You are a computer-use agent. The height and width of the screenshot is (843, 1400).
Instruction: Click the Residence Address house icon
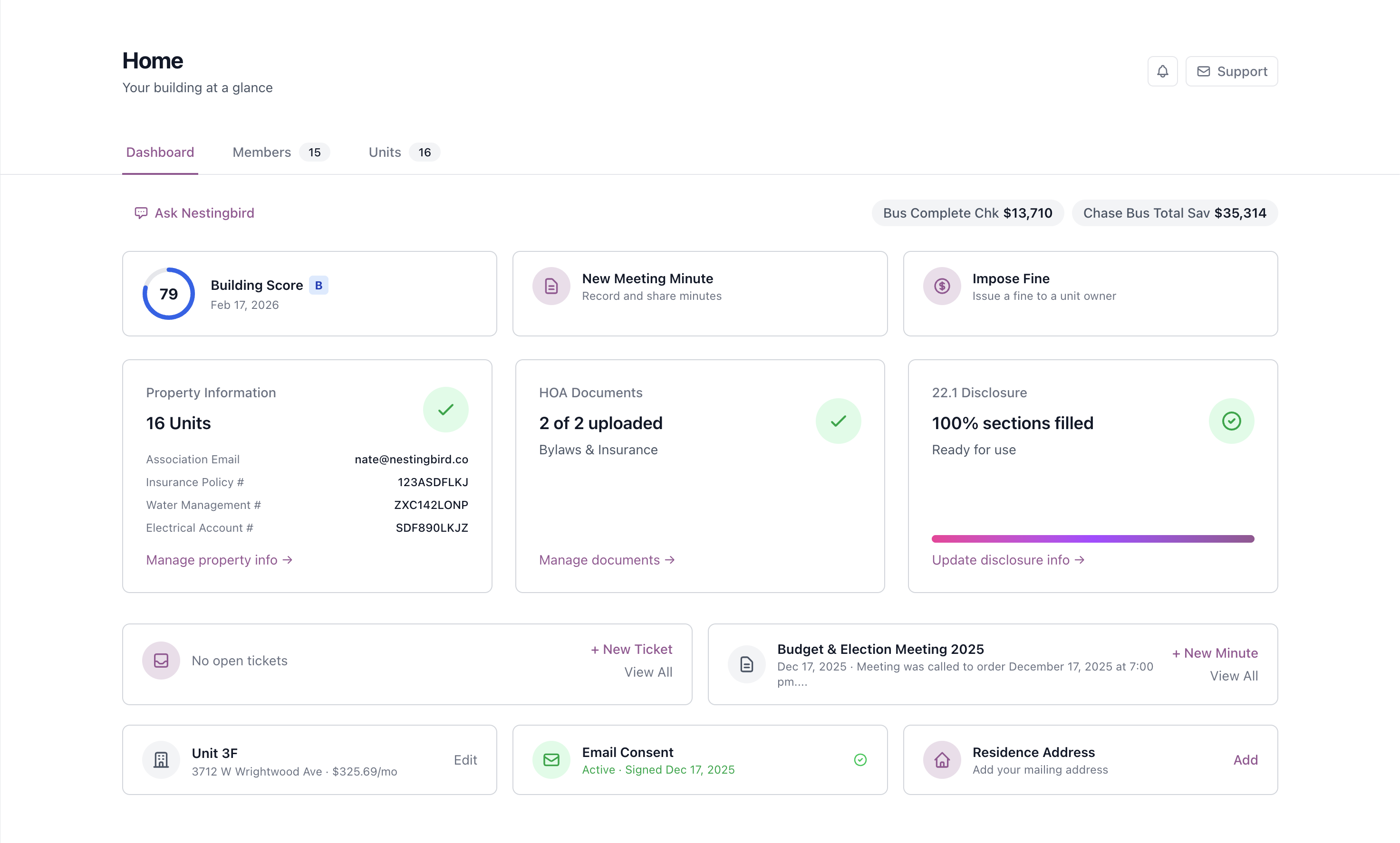coord(941,759)
